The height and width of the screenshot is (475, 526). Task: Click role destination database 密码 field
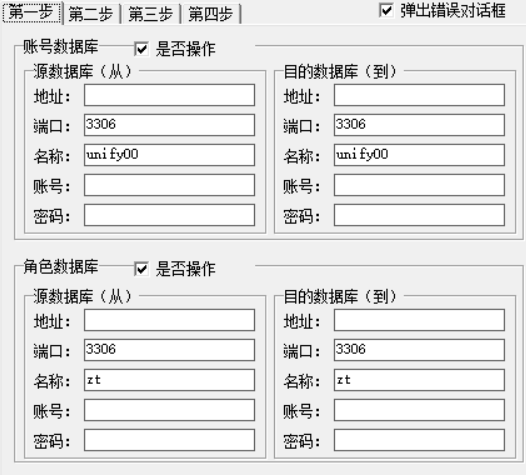tap(419, 440)
